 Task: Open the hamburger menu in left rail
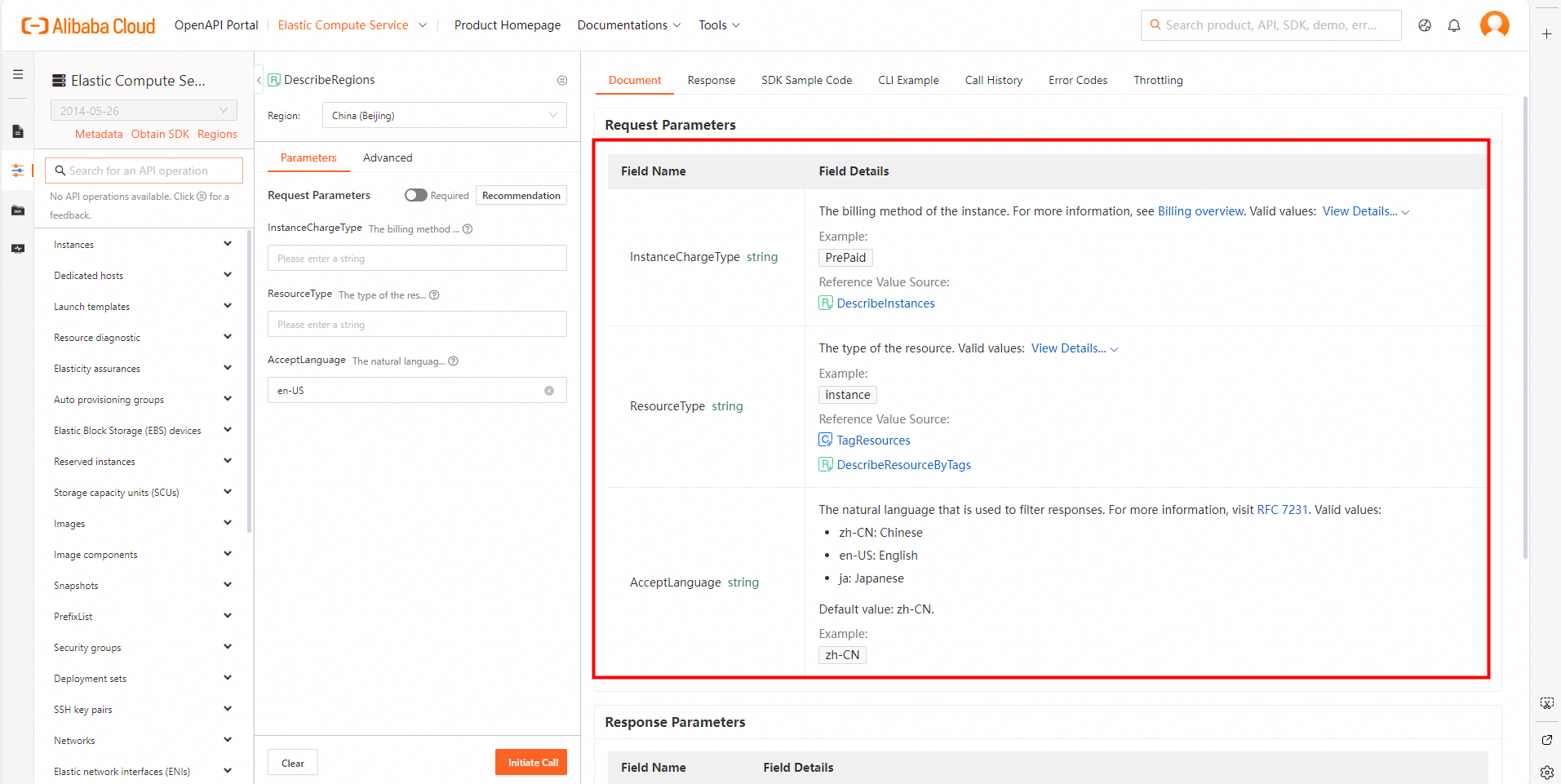[18, 74]
